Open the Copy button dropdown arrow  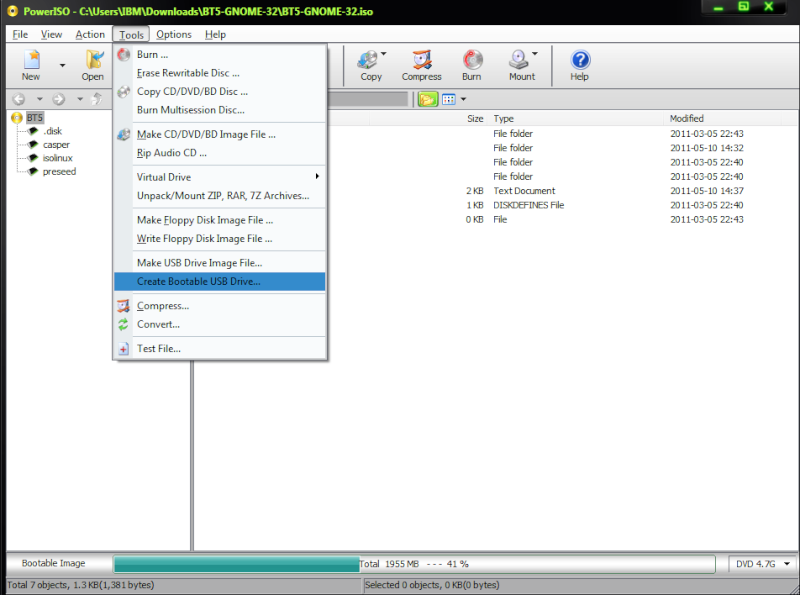pyautogui.click(x=384, y=53)
